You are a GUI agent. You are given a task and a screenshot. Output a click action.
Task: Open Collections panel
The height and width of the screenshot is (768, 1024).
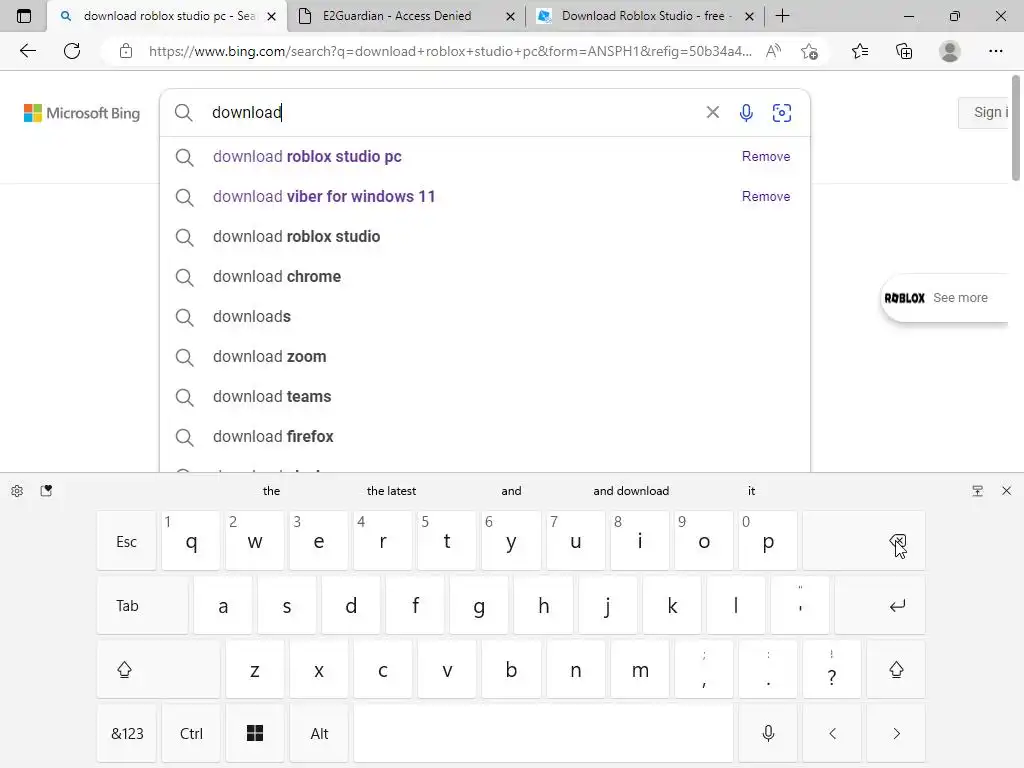click(904, 51)
